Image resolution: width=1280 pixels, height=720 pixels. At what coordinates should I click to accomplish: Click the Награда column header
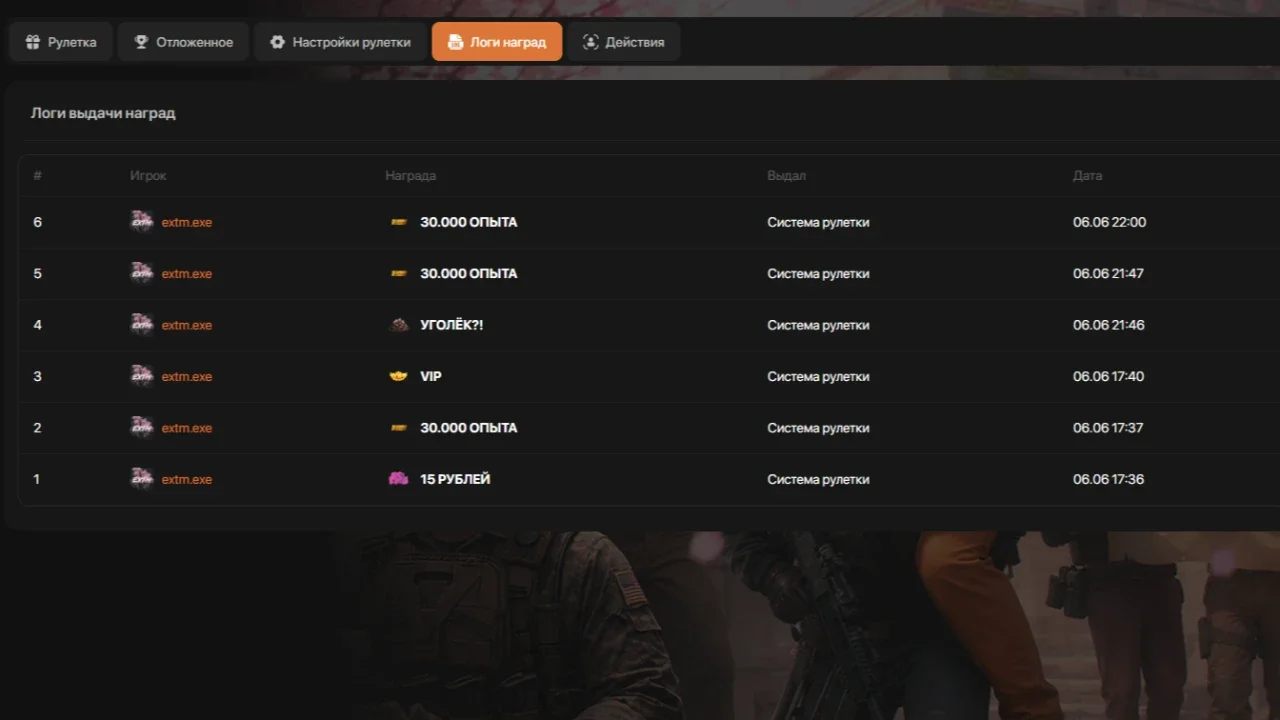coord(411,175)
